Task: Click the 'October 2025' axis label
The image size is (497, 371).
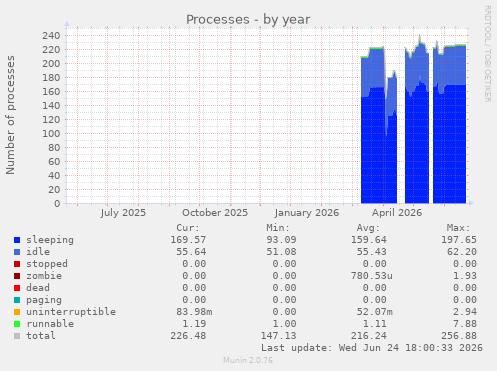Action: coord(215,213)
